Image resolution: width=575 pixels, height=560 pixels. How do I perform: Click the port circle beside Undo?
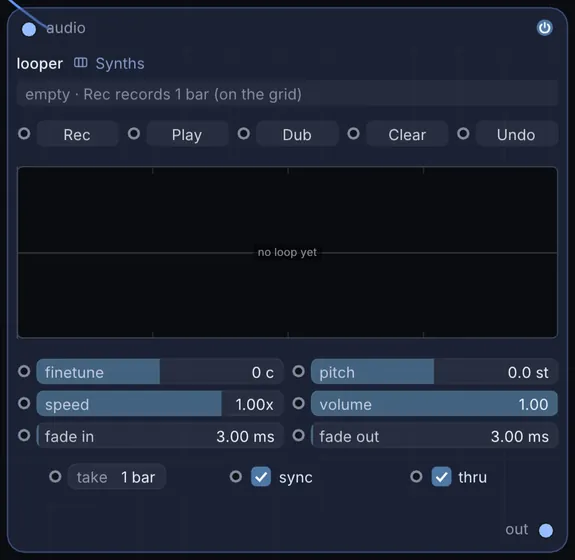tap(463, 133)
